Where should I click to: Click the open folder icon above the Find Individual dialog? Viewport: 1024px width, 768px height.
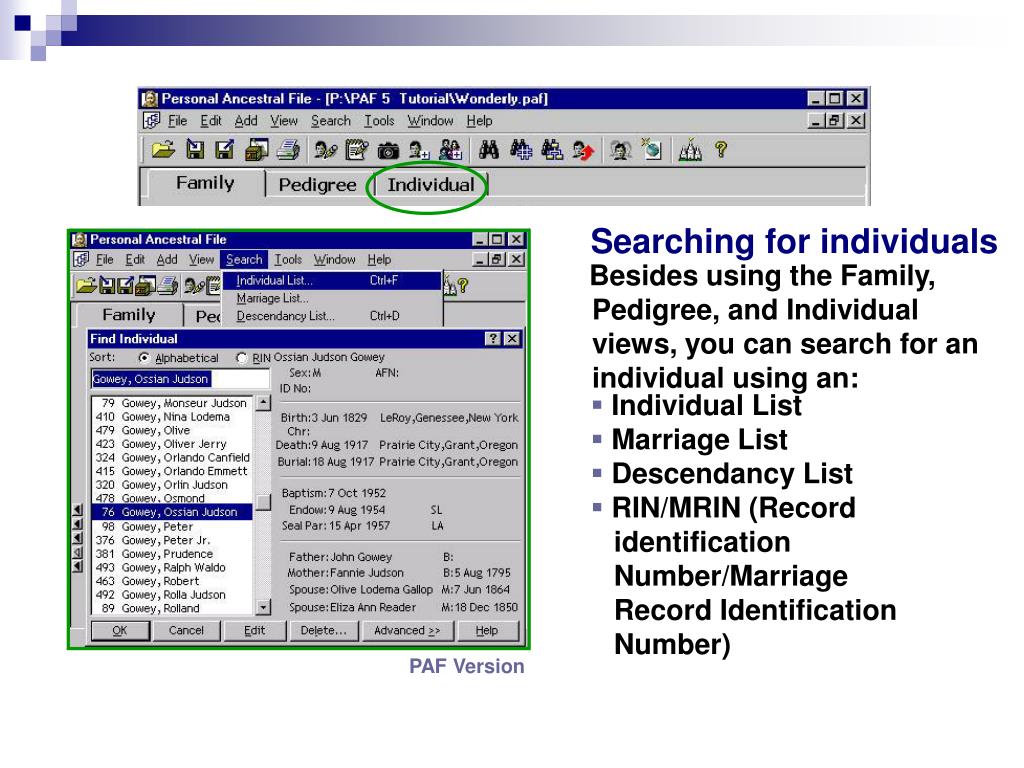86,285
